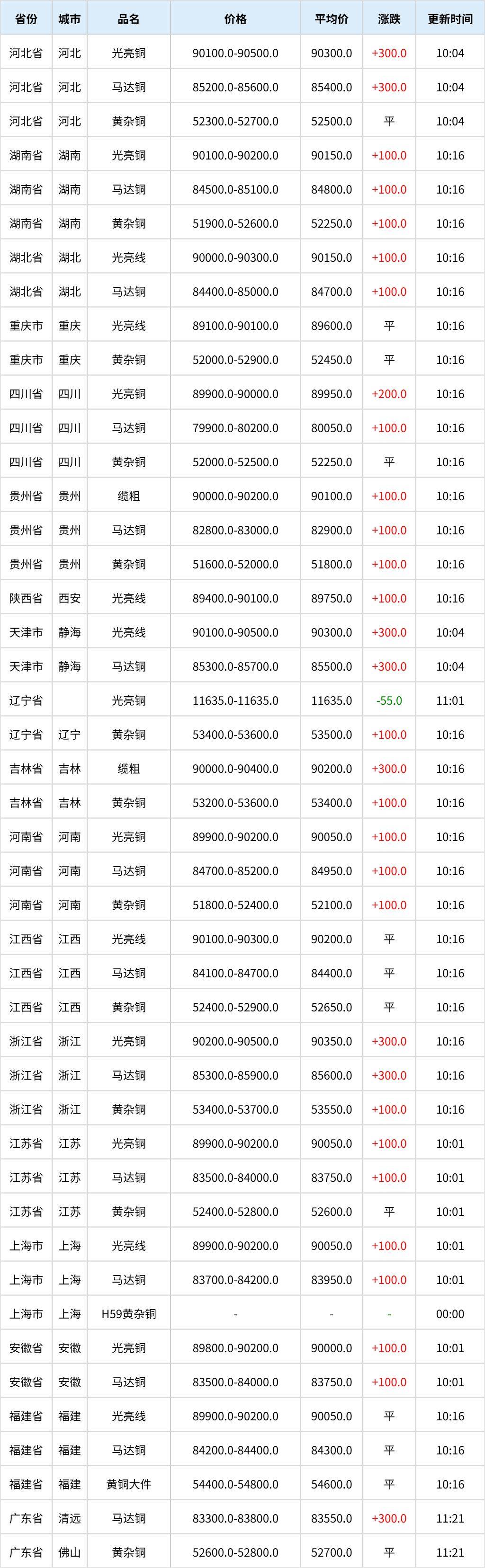Click the 11:01 update time cell

click(x=450, y=700)
